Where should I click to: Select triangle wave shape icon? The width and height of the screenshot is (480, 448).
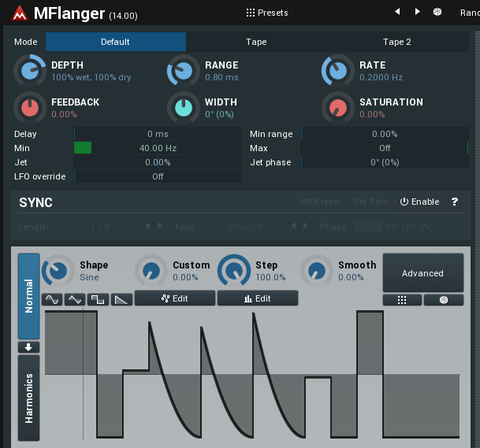point(75,300)
